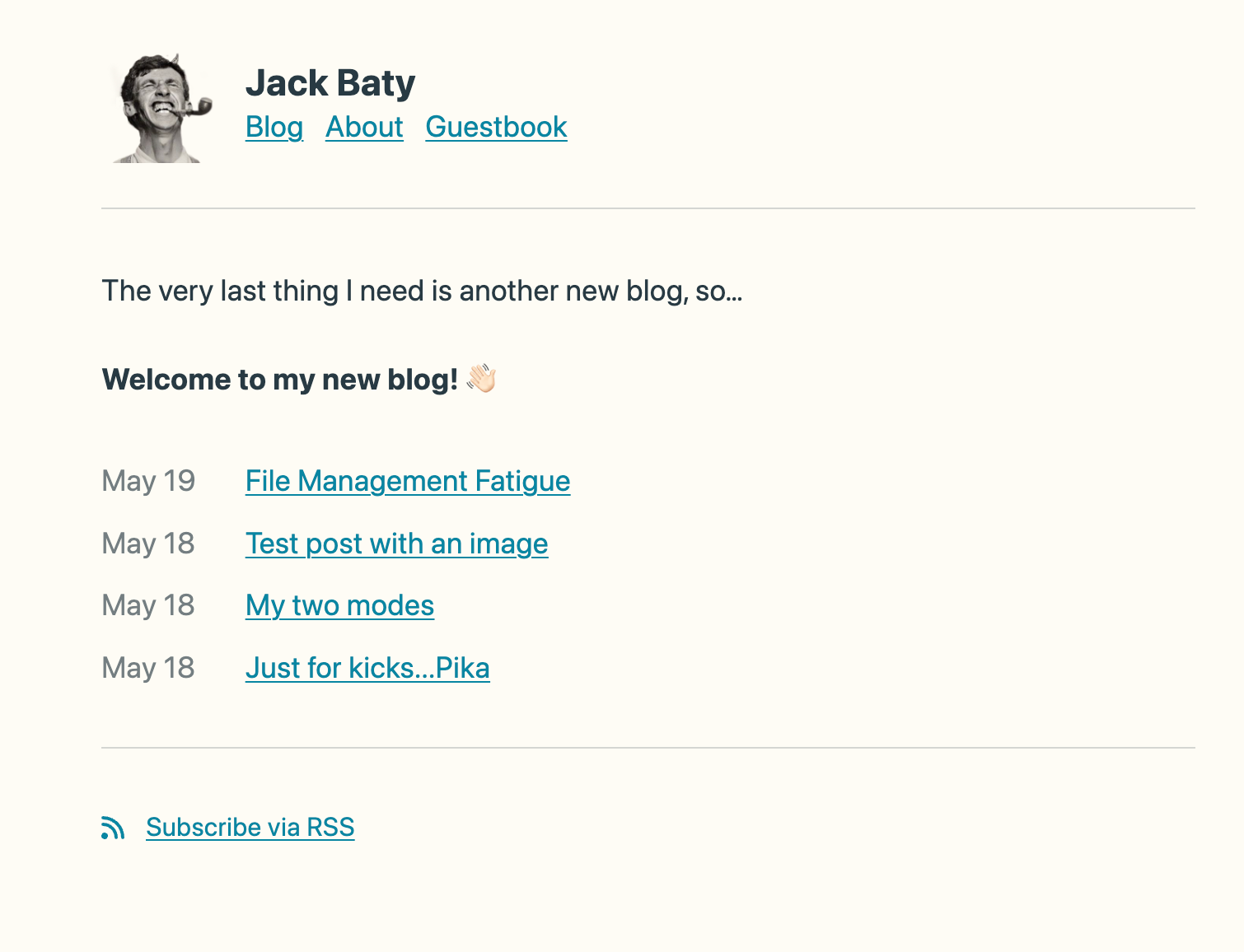The height and width of the screenshot is (952, 1244).
Task: Click the divider line above Subscribe via RSS
Action: [x=648, y=748]
